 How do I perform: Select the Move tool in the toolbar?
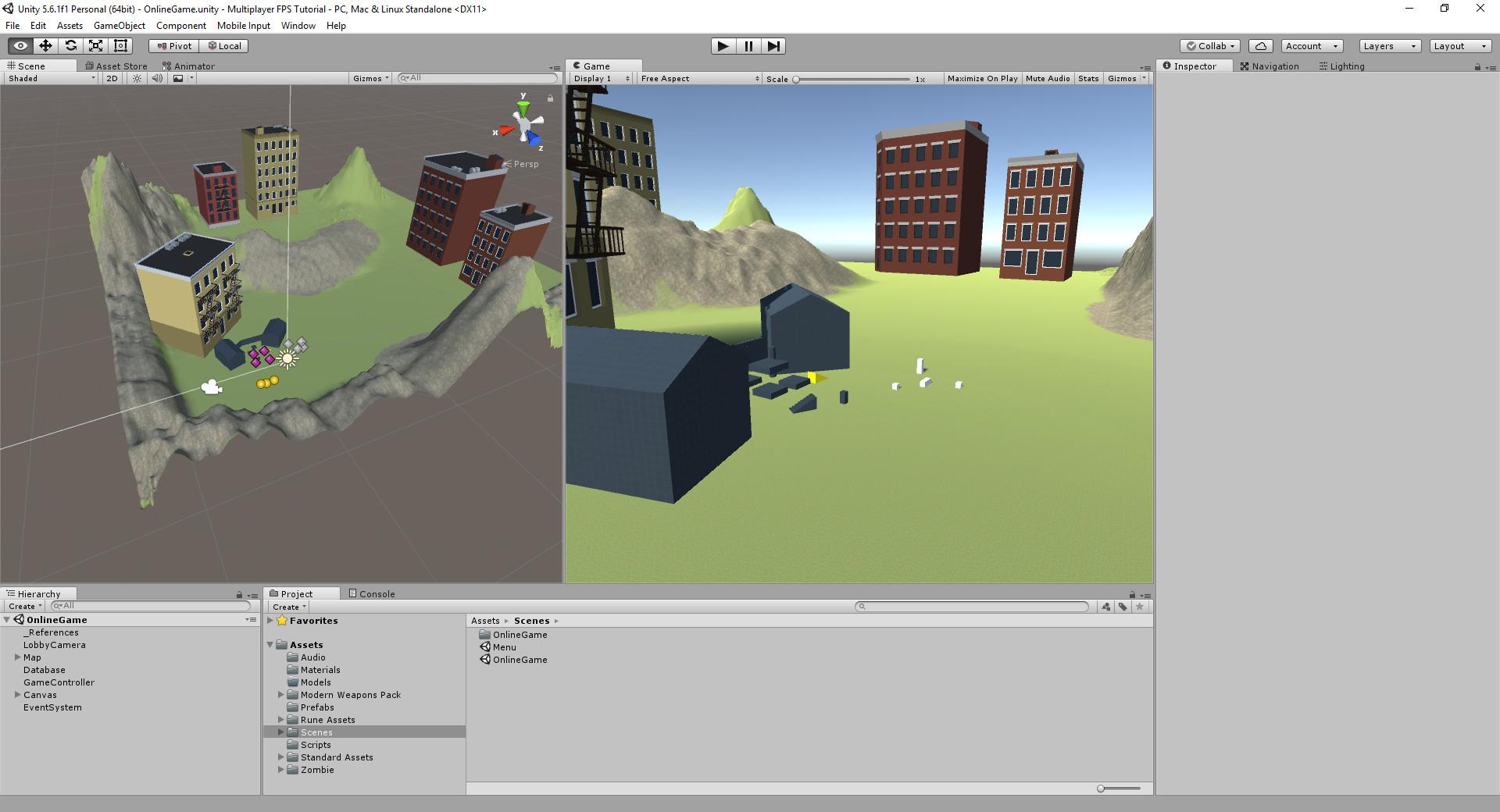point(47,45)
